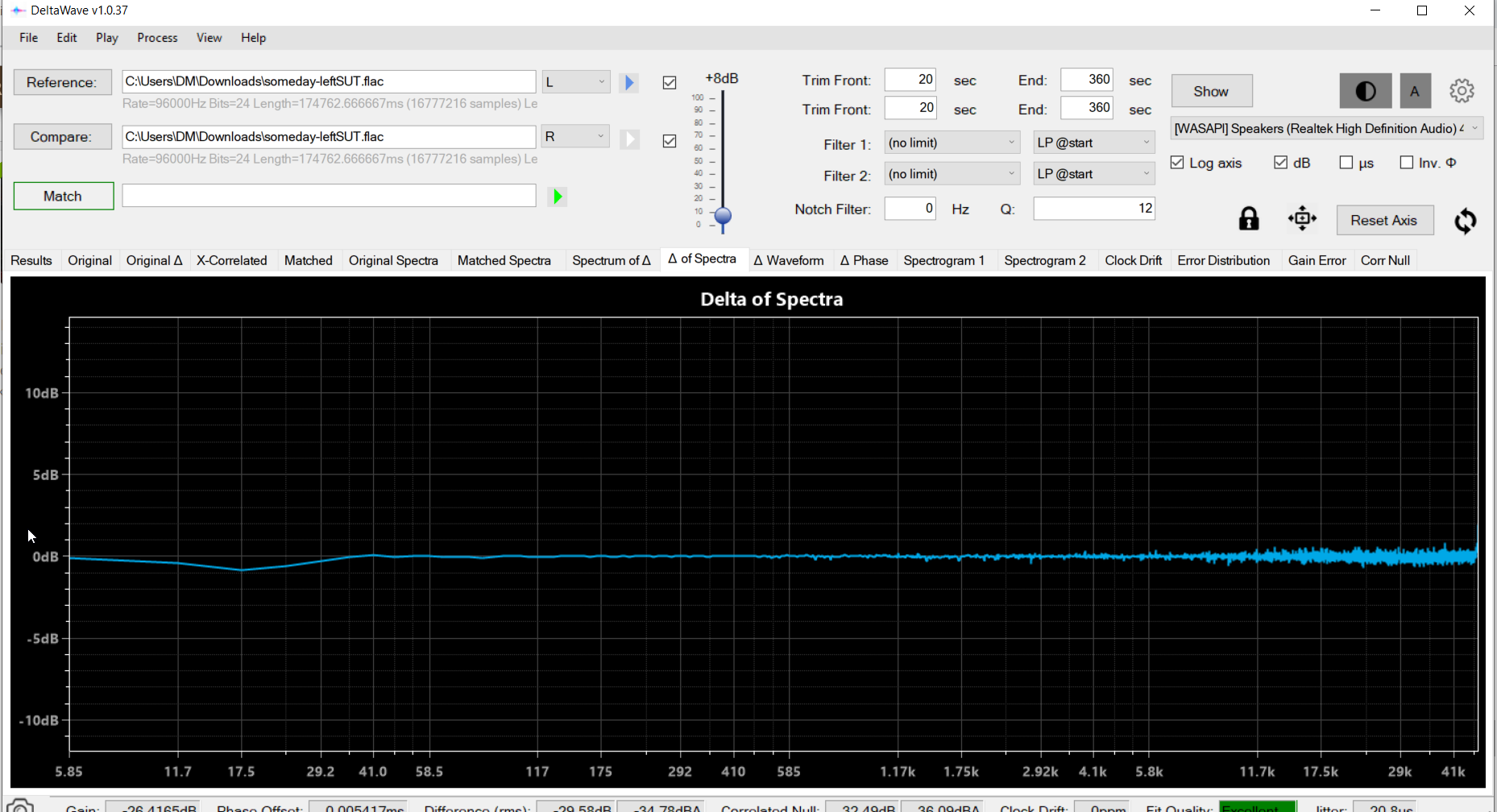Viewport: 1497px width, 812px height.
Task: Click the 'A' auto-scale icon button
Action: coord(1415,91)
